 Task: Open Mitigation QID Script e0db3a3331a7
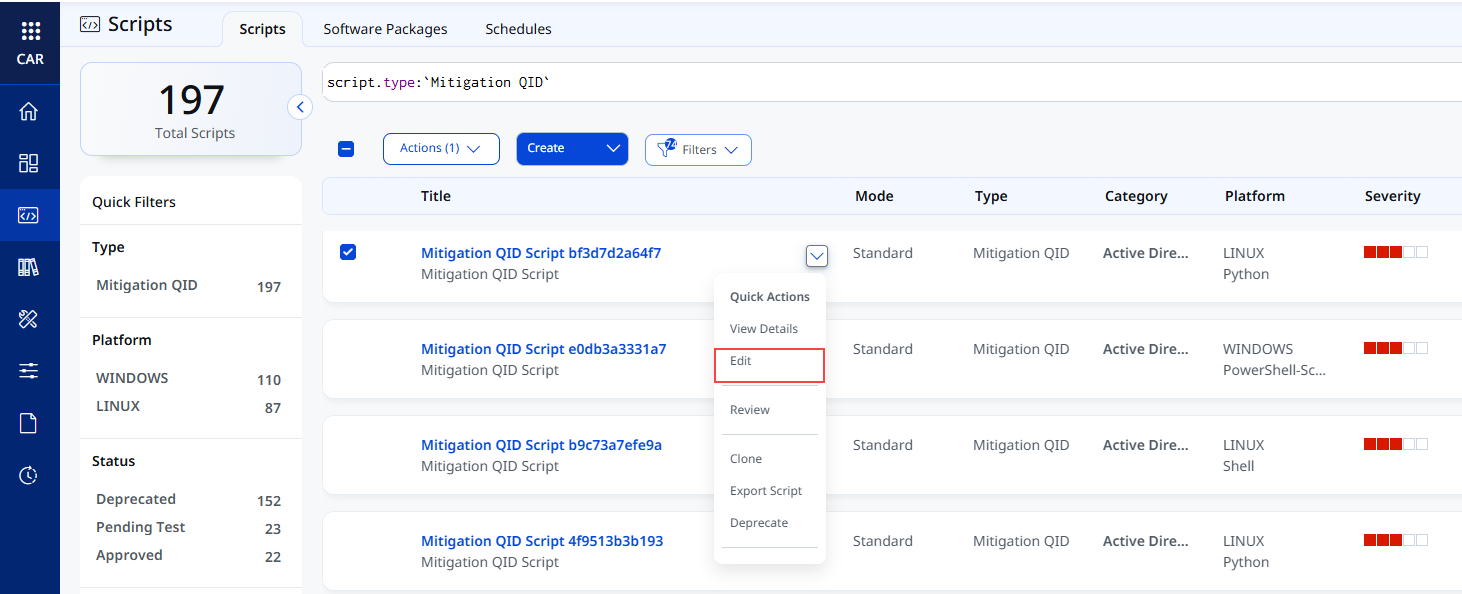coord(544,349)
